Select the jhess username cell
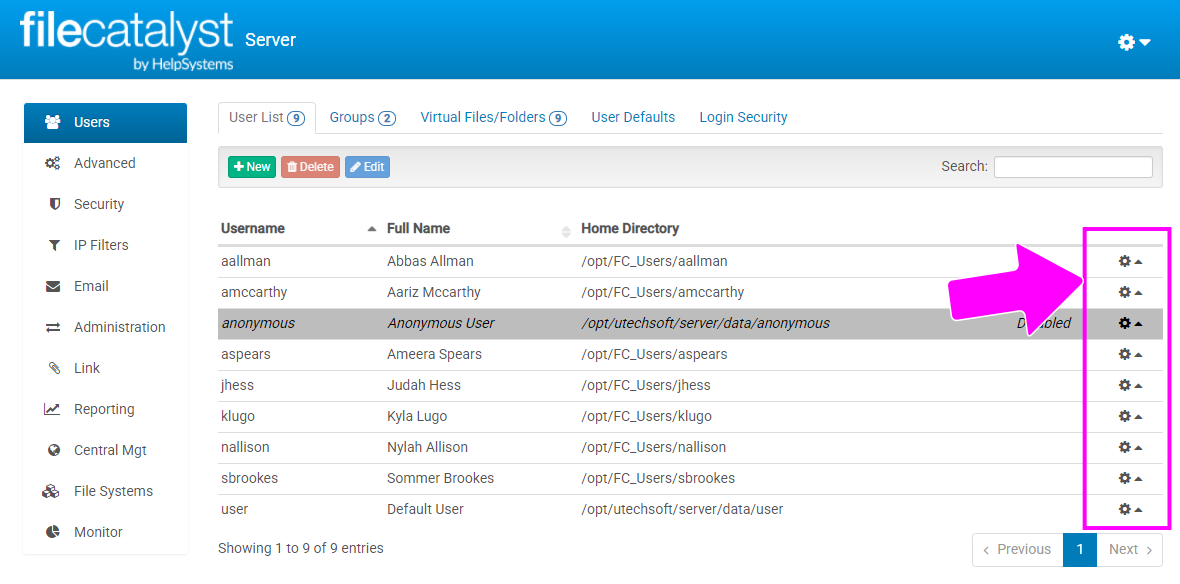Screen dimensions: 1180x584 [238, 385]
